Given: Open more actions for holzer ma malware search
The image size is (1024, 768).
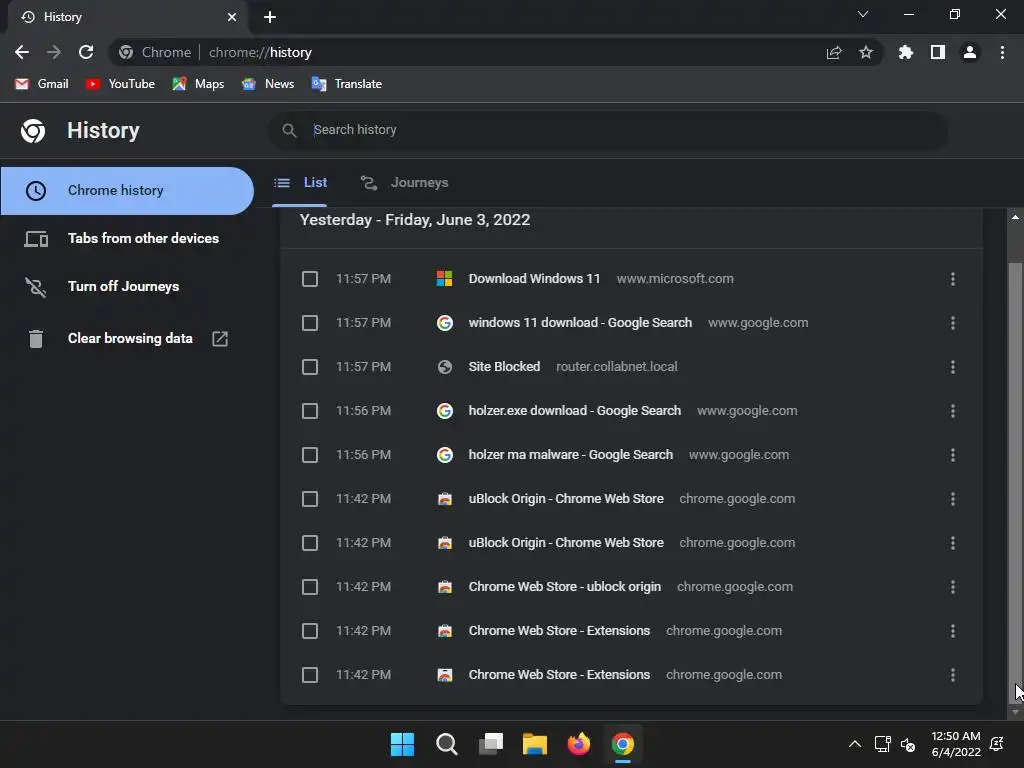Looking at the screenshot, I should point(953,455).
